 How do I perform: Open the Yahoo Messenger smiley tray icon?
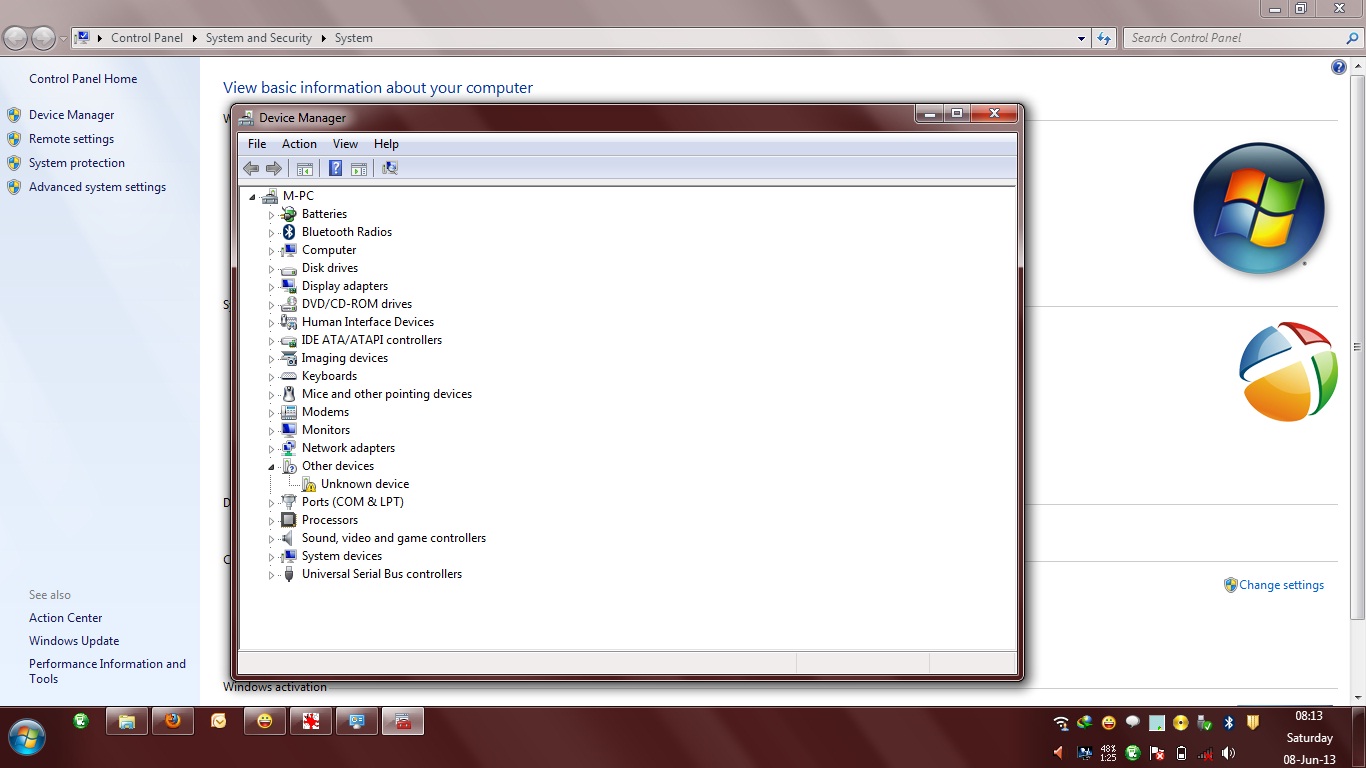tap(1108, 722)
